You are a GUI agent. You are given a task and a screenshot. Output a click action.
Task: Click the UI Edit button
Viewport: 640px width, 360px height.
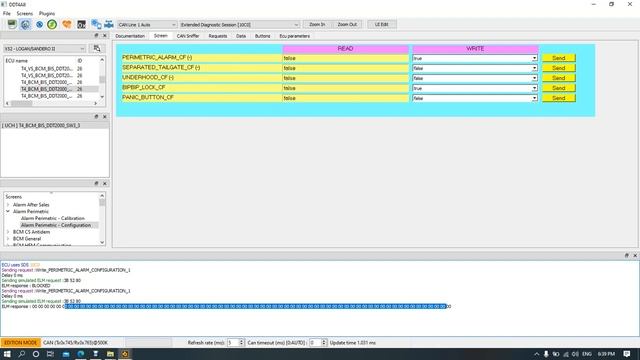[x=382, y=24]
